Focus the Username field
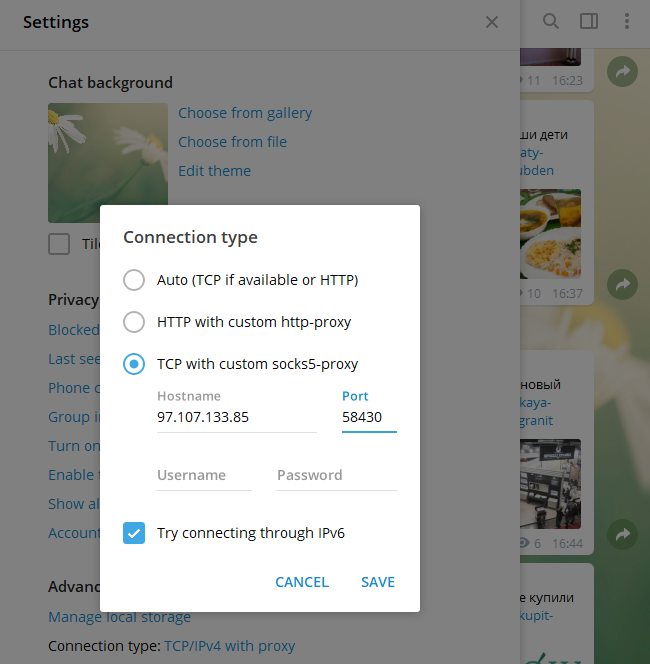The width and height of the screenshot is (650, 664). click(205, 475)
